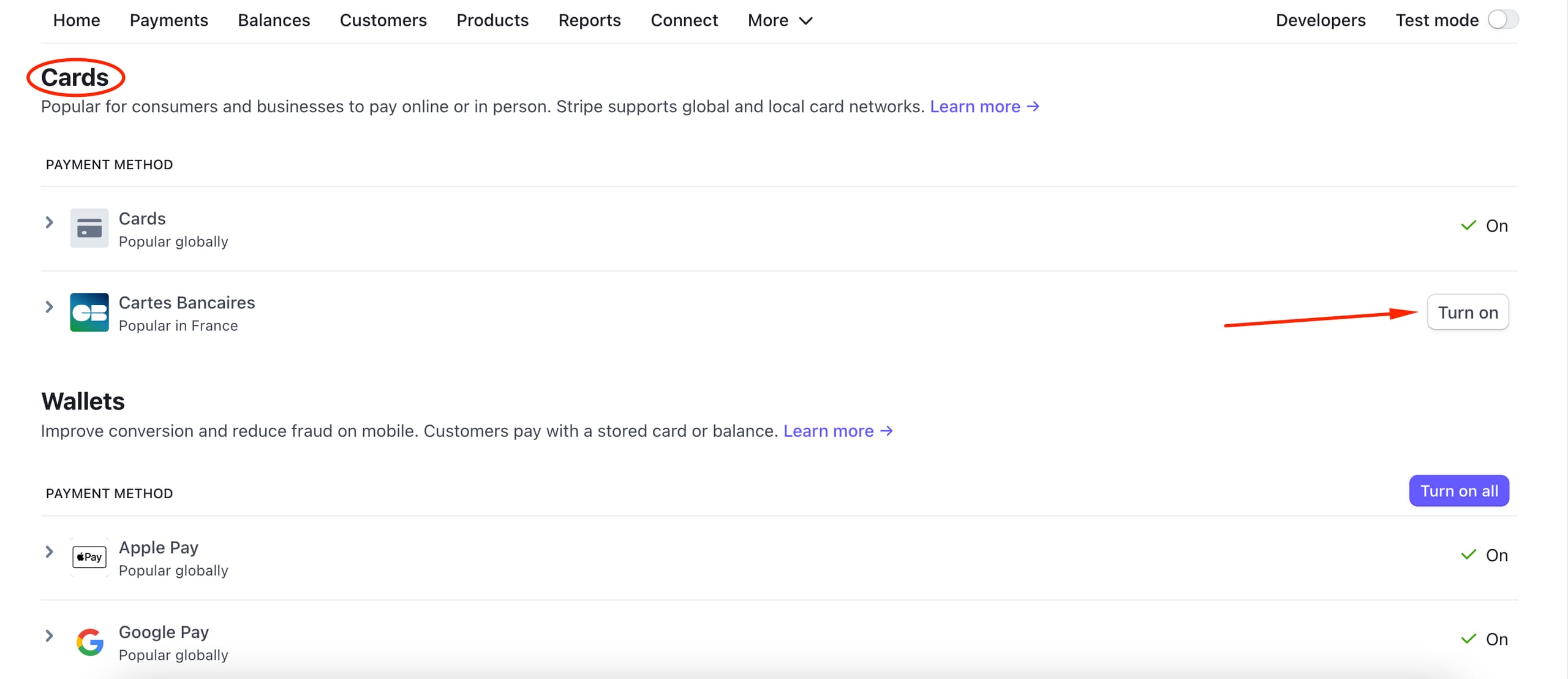Screen dimensions: 1568x679
Task: Toggle Test mode on
Action: (x=1501, y=20)
